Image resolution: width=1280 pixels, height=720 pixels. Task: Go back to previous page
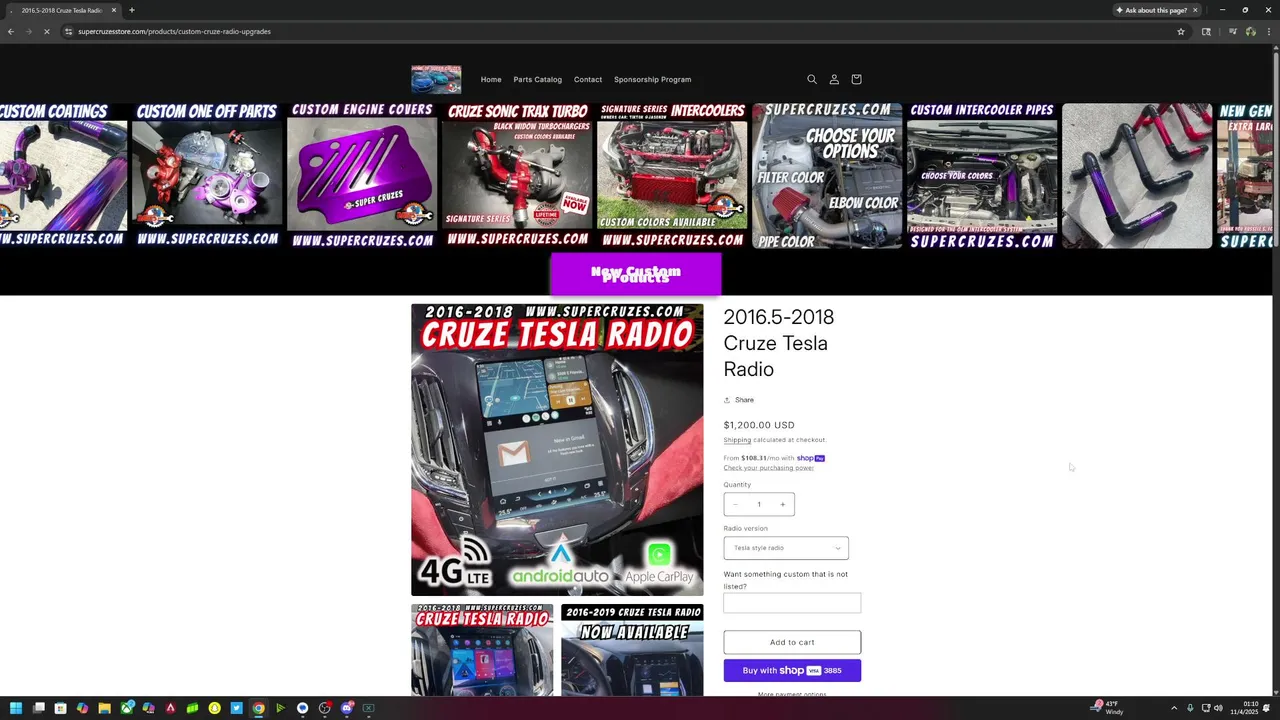point(10,31)
